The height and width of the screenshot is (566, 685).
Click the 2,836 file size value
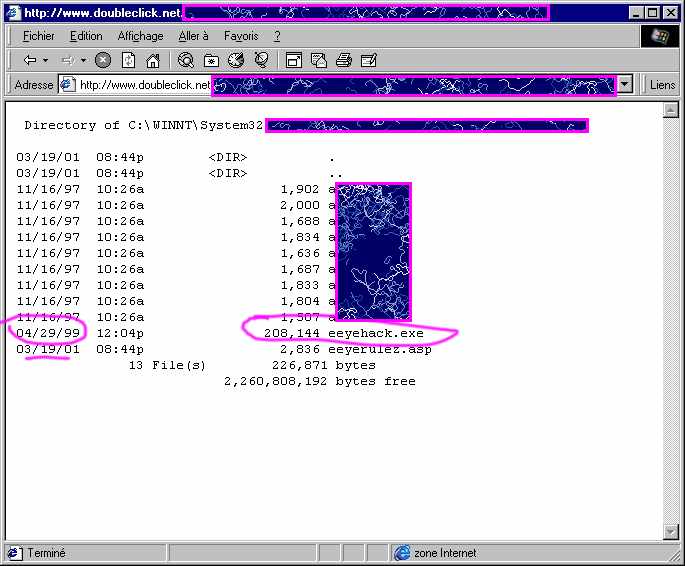(x=300, y=349)
